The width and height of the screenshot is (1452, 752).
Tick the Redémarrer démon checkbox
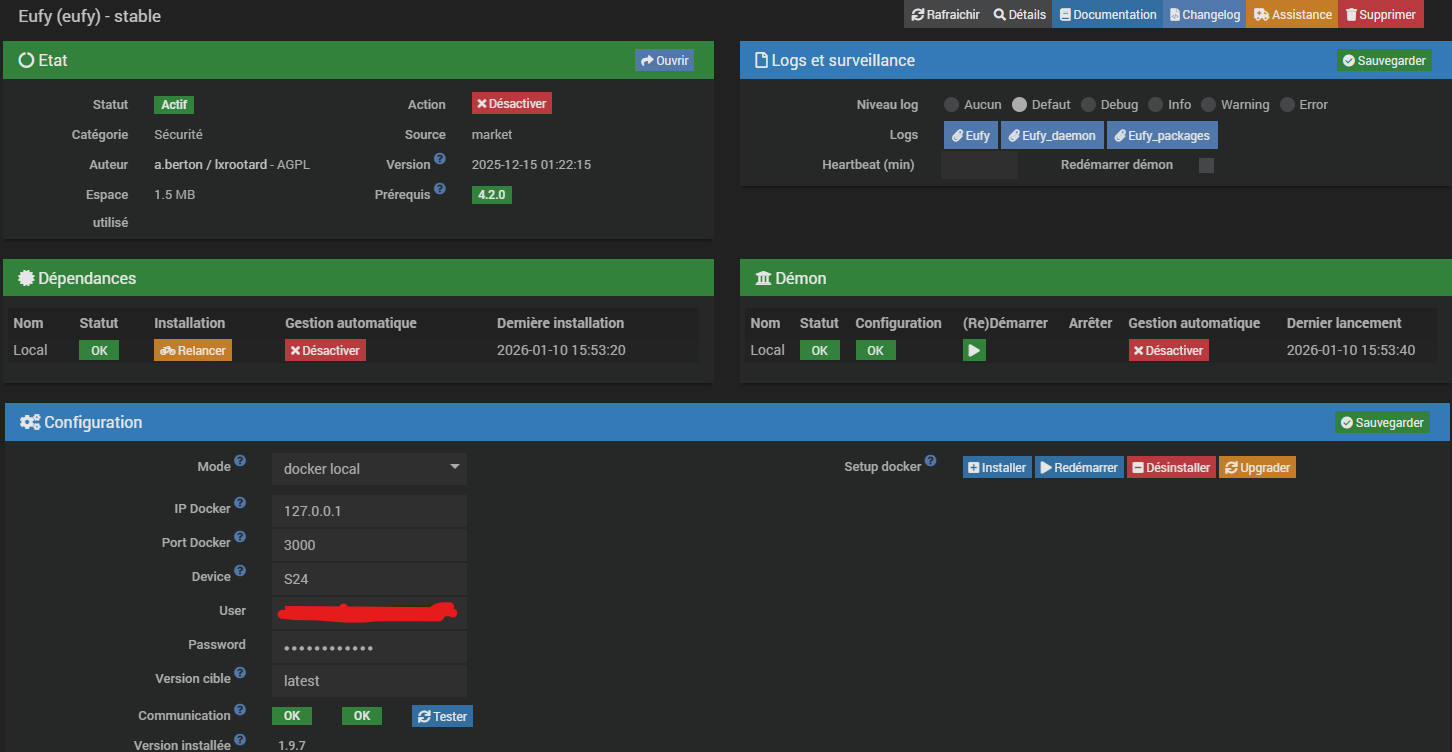point(1206,165)
